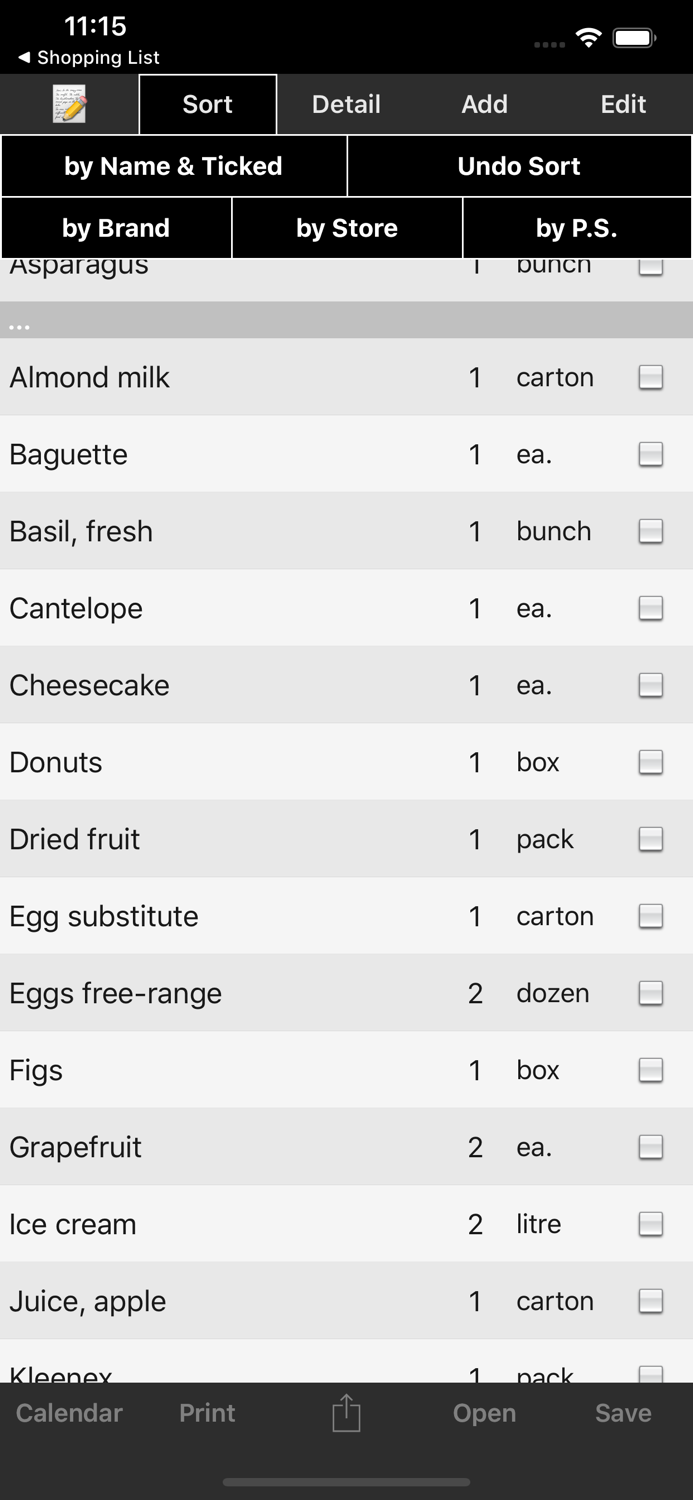Screen dimensions: 693x1500
Task: Expand the collapsed separator row
Action: [x=346, y=321]
